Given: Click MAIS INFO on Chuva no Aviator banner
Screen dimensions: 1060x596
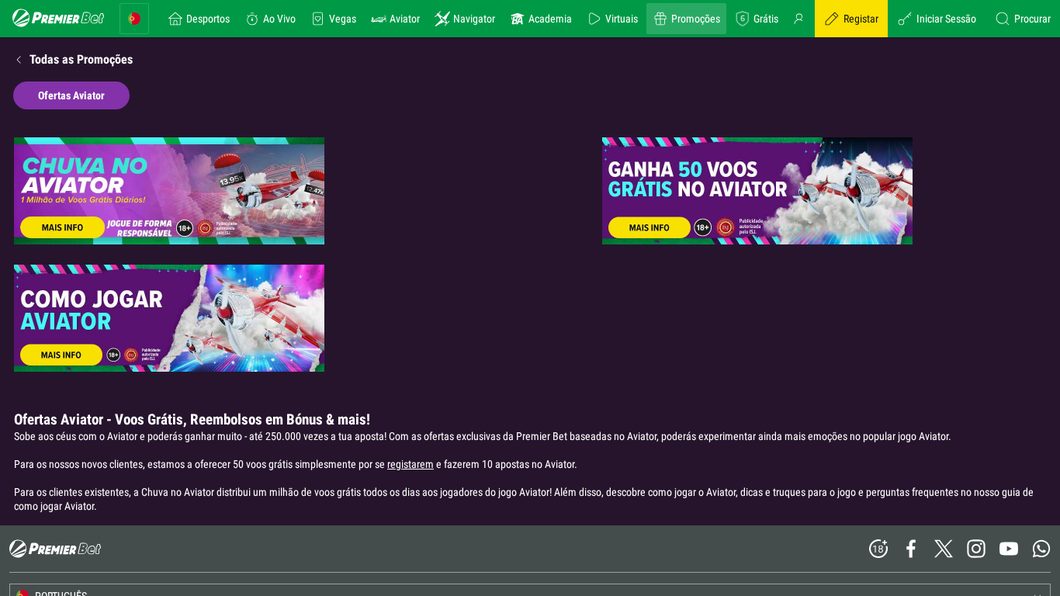Looking at the screenshot, I should click(62, 228).
